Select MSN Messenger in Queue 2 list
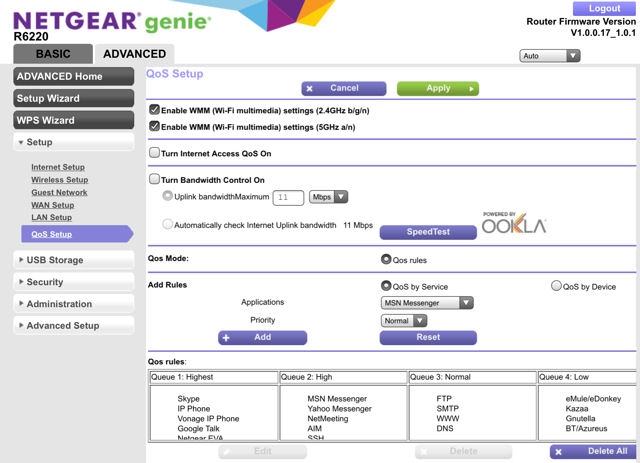640x463 pixels. click(x=337, y=398)
